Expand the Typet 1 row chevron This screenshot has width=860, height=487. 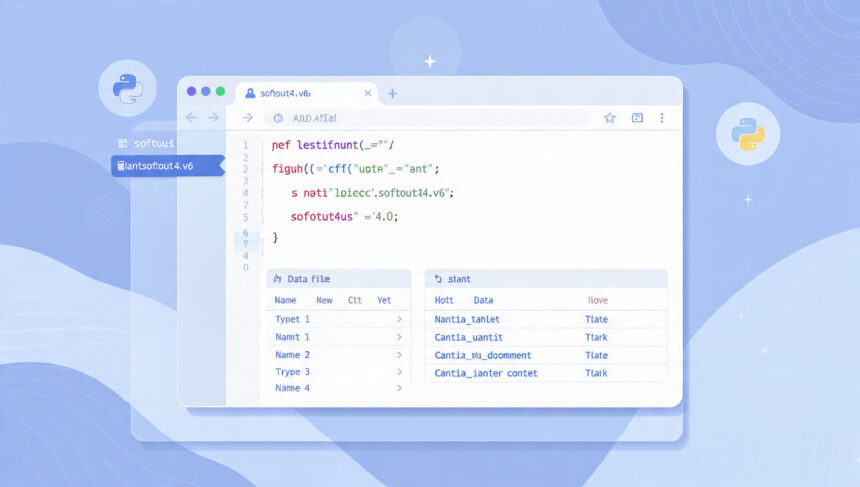click(x=399, y=319)
